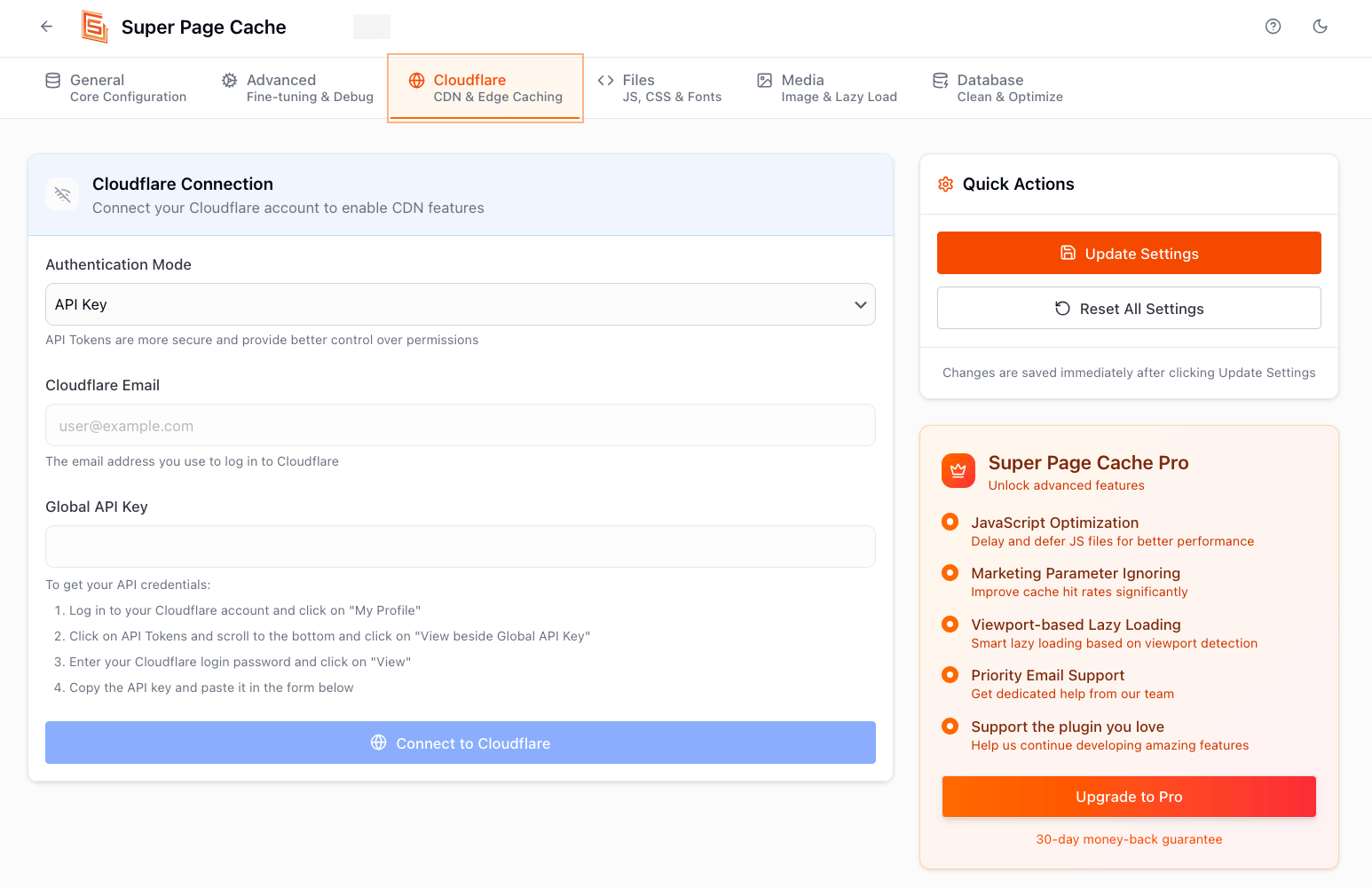Click the Files tab code brackets icon

pyautogui.click(x=605, y=81)
